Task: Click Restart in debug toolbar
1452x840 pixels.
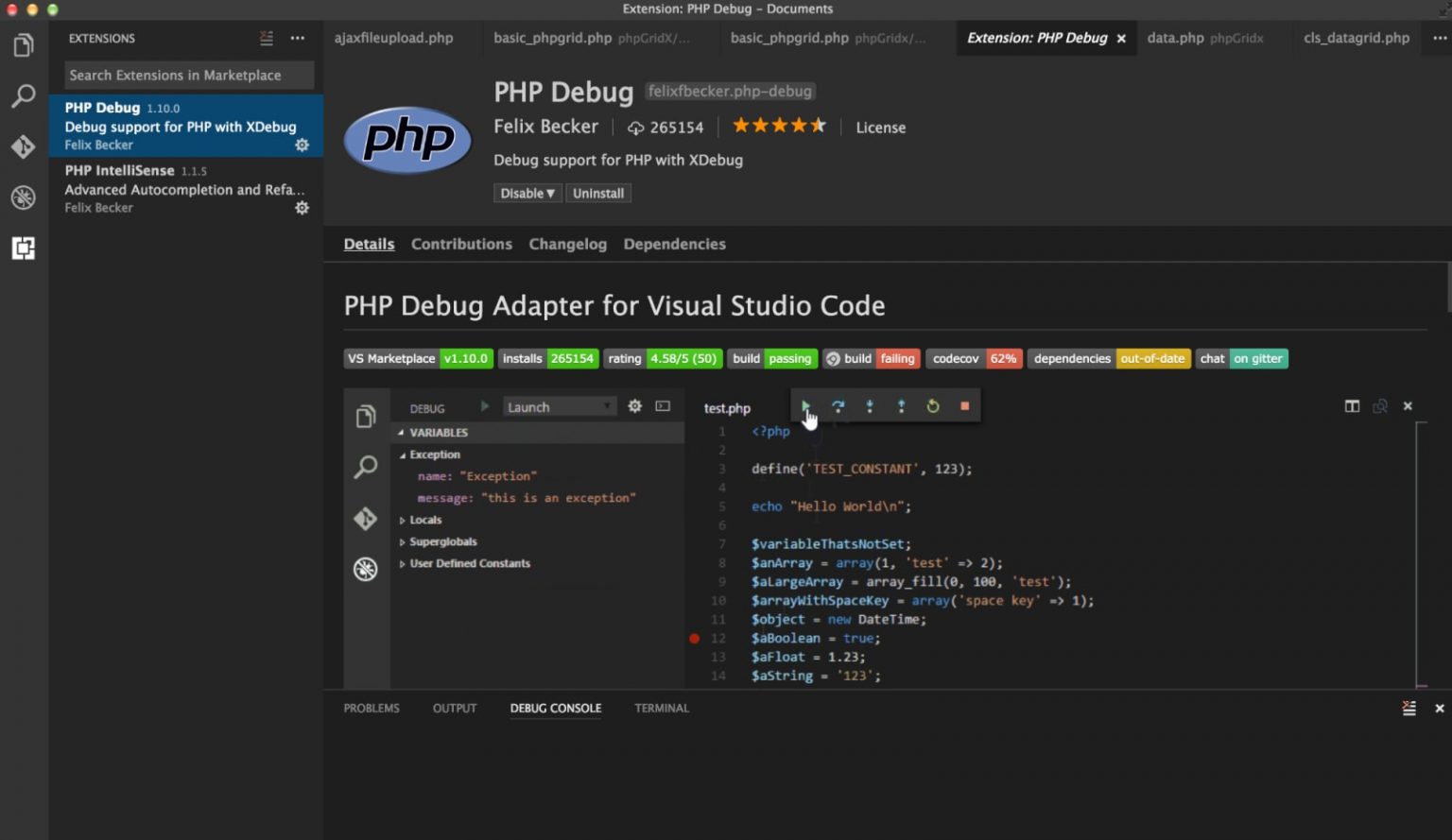Action: coord(933,406)
